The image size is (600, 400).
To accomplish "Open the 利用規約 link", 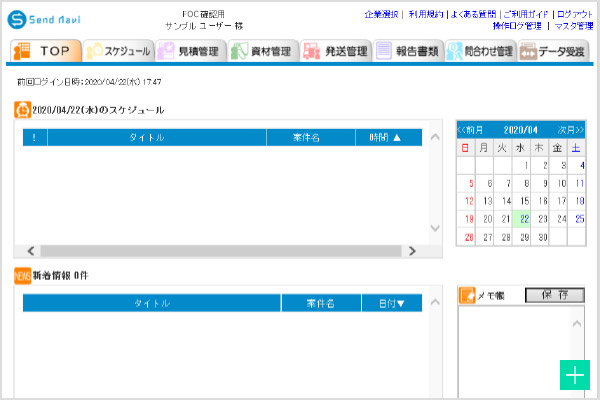I will 426,15.
